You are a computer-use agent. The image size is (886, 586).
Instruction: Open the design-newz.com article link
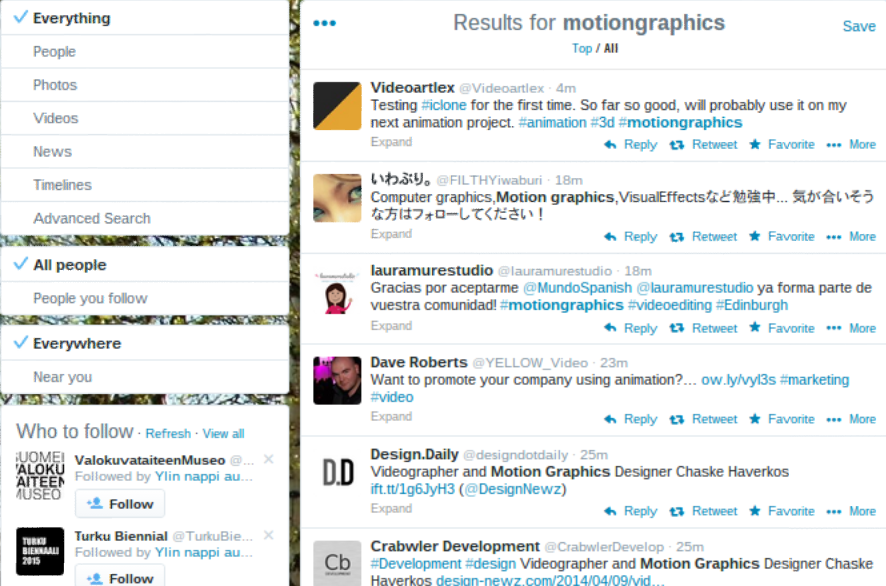[550, 580]
